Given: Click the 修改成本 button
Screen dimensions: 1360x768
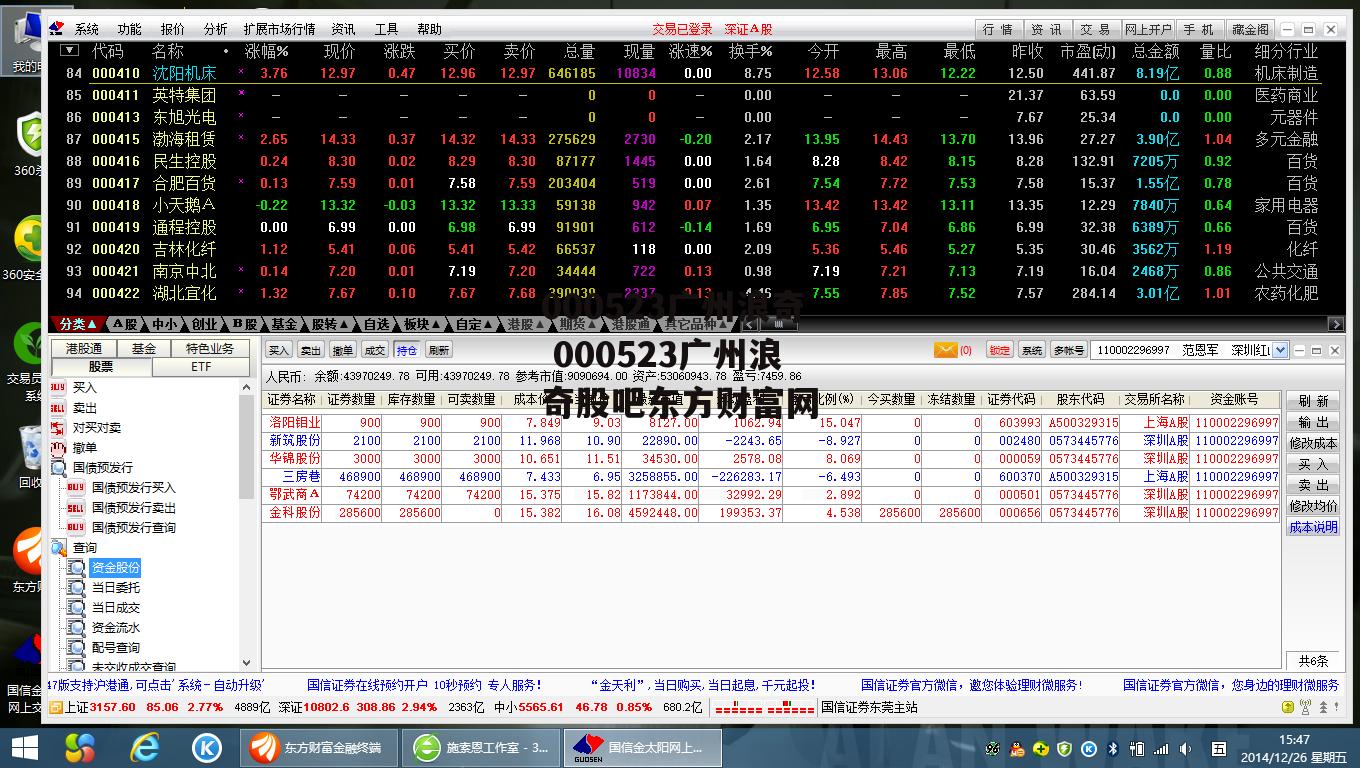Looking at the screenshot, I should coord(1313,443).
